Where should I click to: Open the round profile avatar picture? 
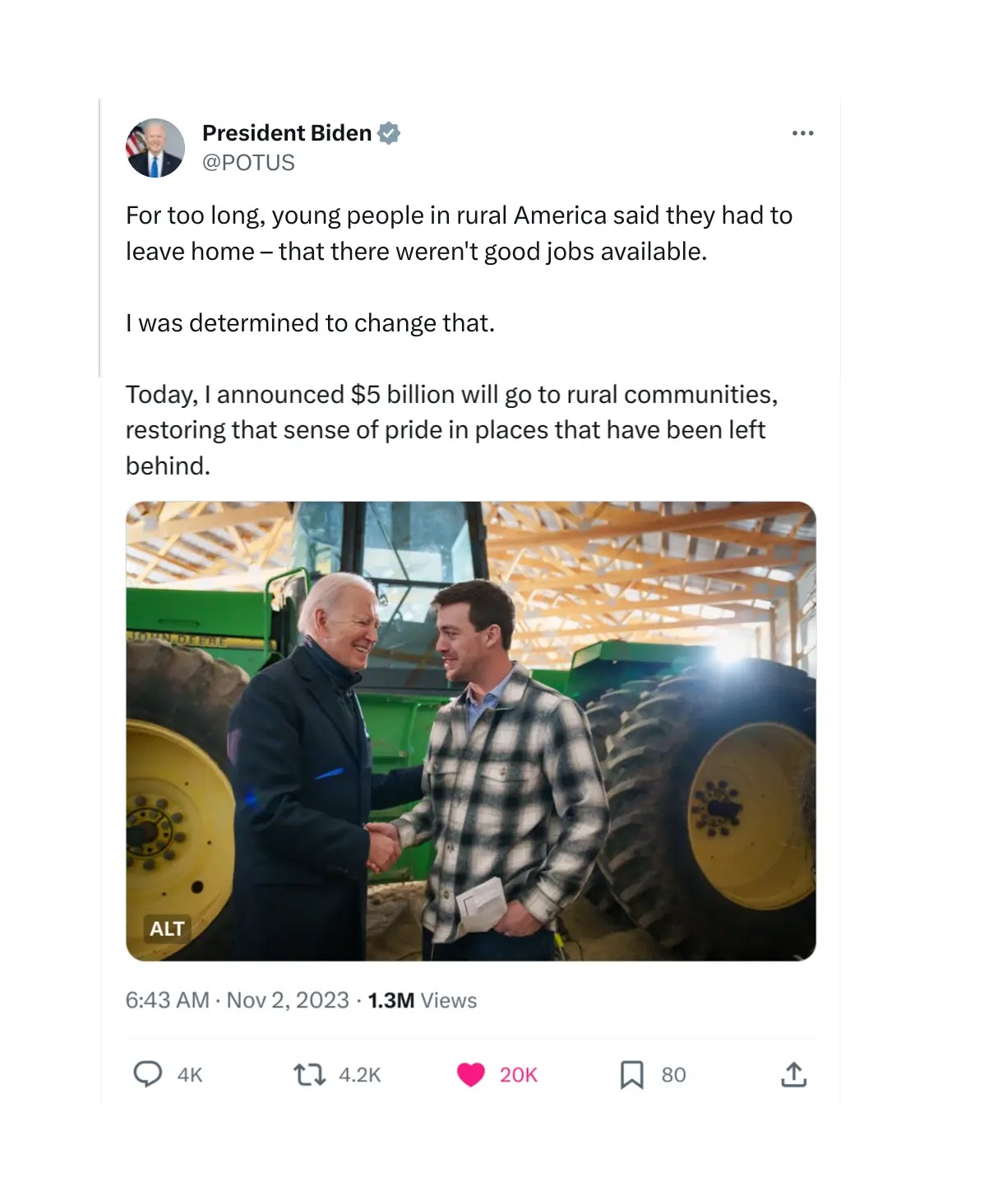tap(155, 148)
